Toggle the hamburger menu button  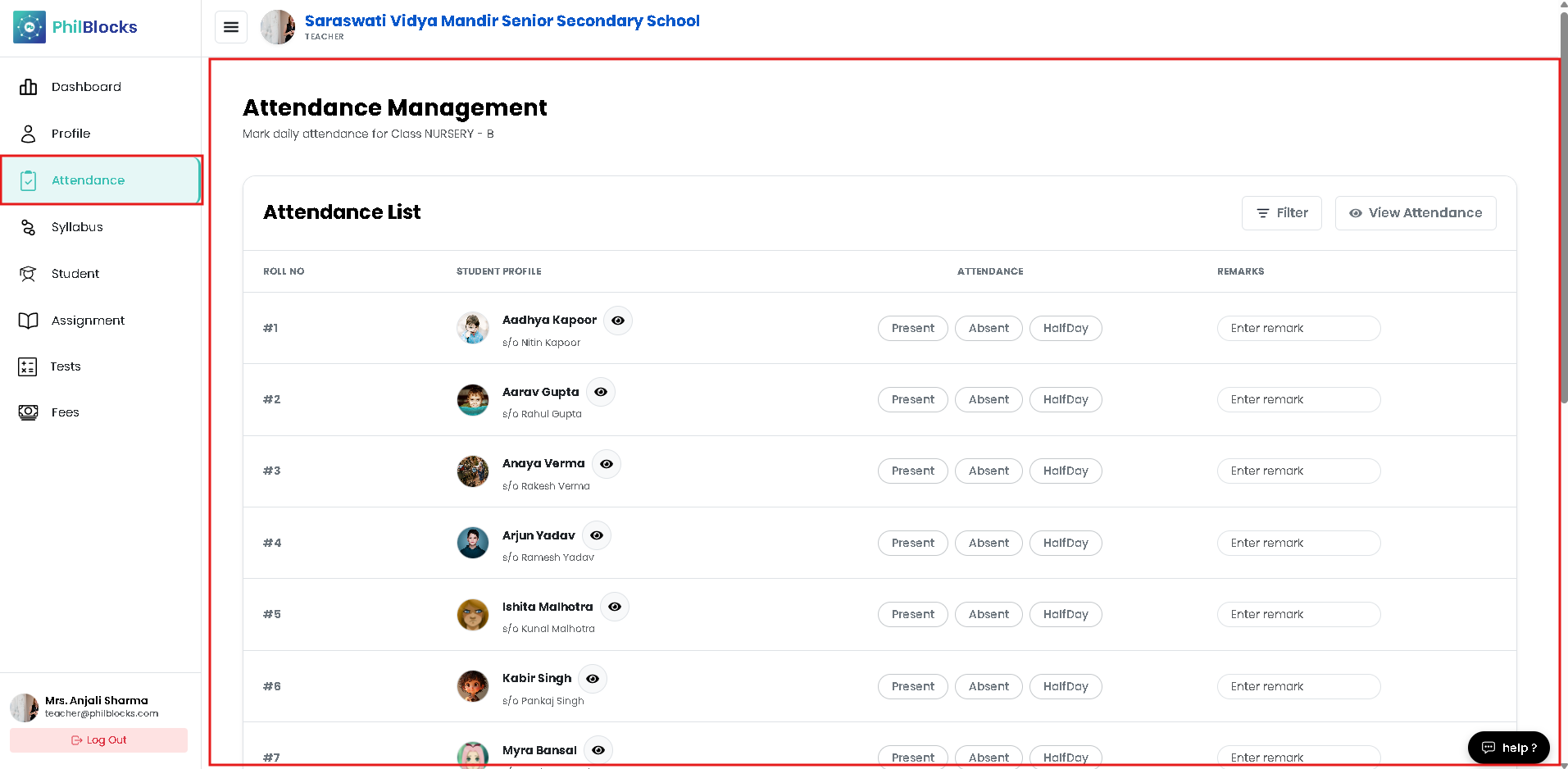pos(231,27)
